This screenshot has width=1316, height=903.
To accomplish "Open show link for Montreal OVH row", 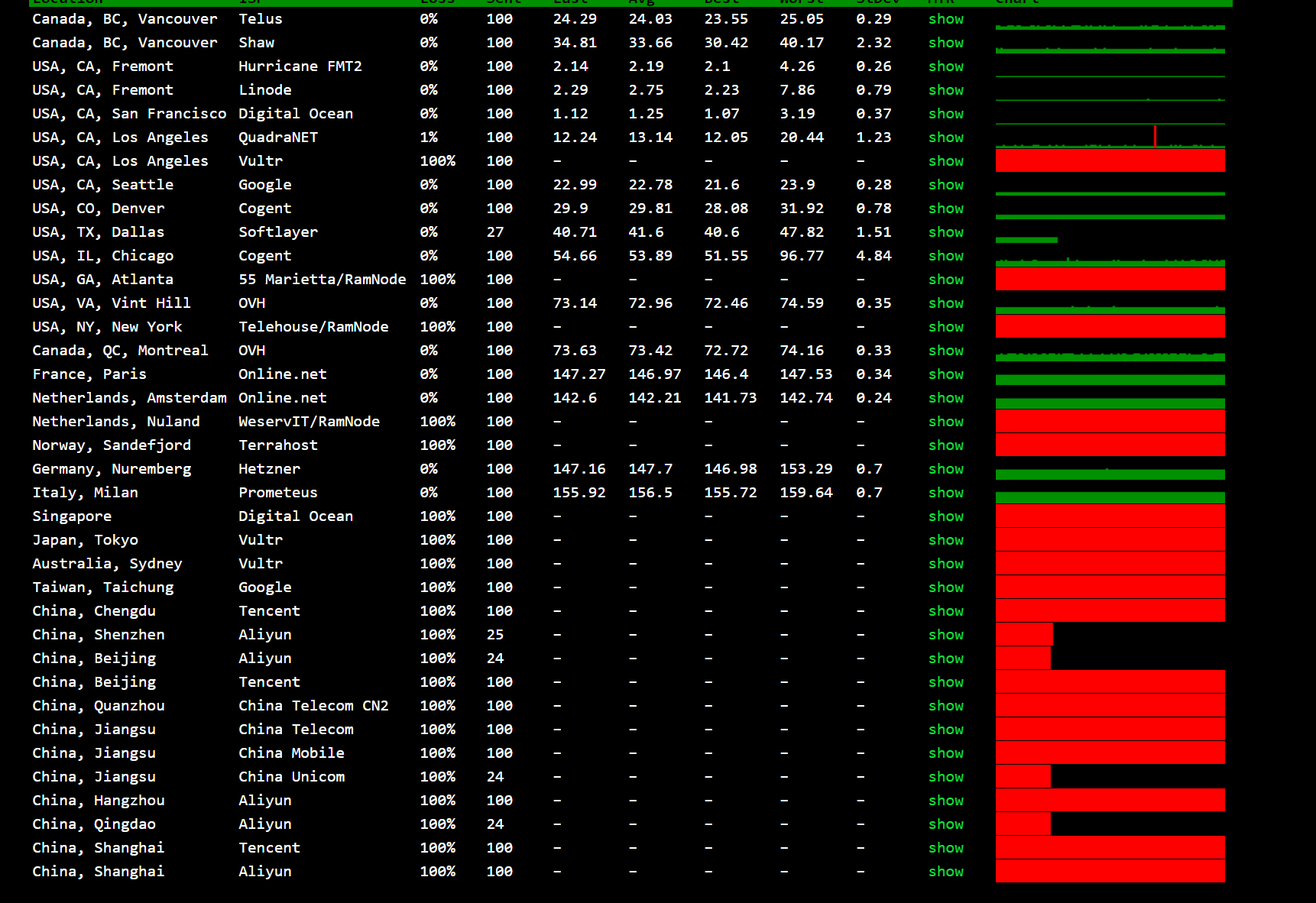I will (x=945, y=351).
